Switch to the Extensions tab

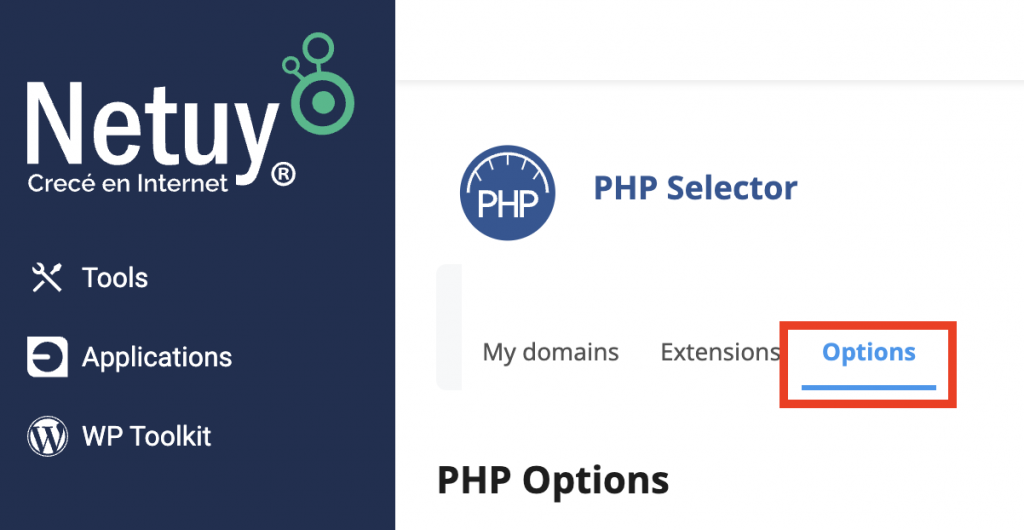720,352
